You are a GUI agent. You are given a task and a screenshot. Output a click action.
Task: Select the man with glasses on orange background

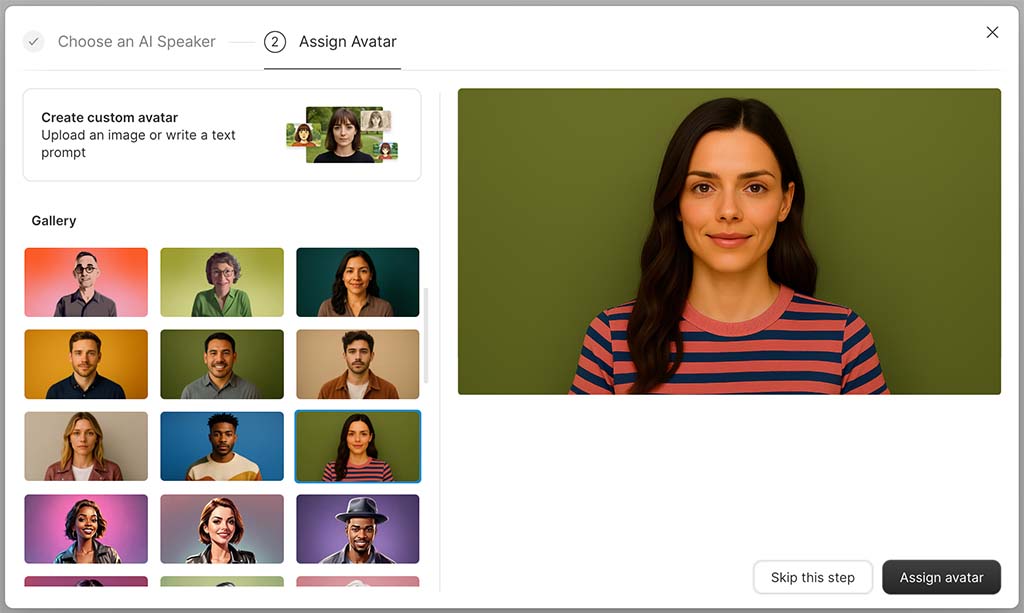[85, 282]
